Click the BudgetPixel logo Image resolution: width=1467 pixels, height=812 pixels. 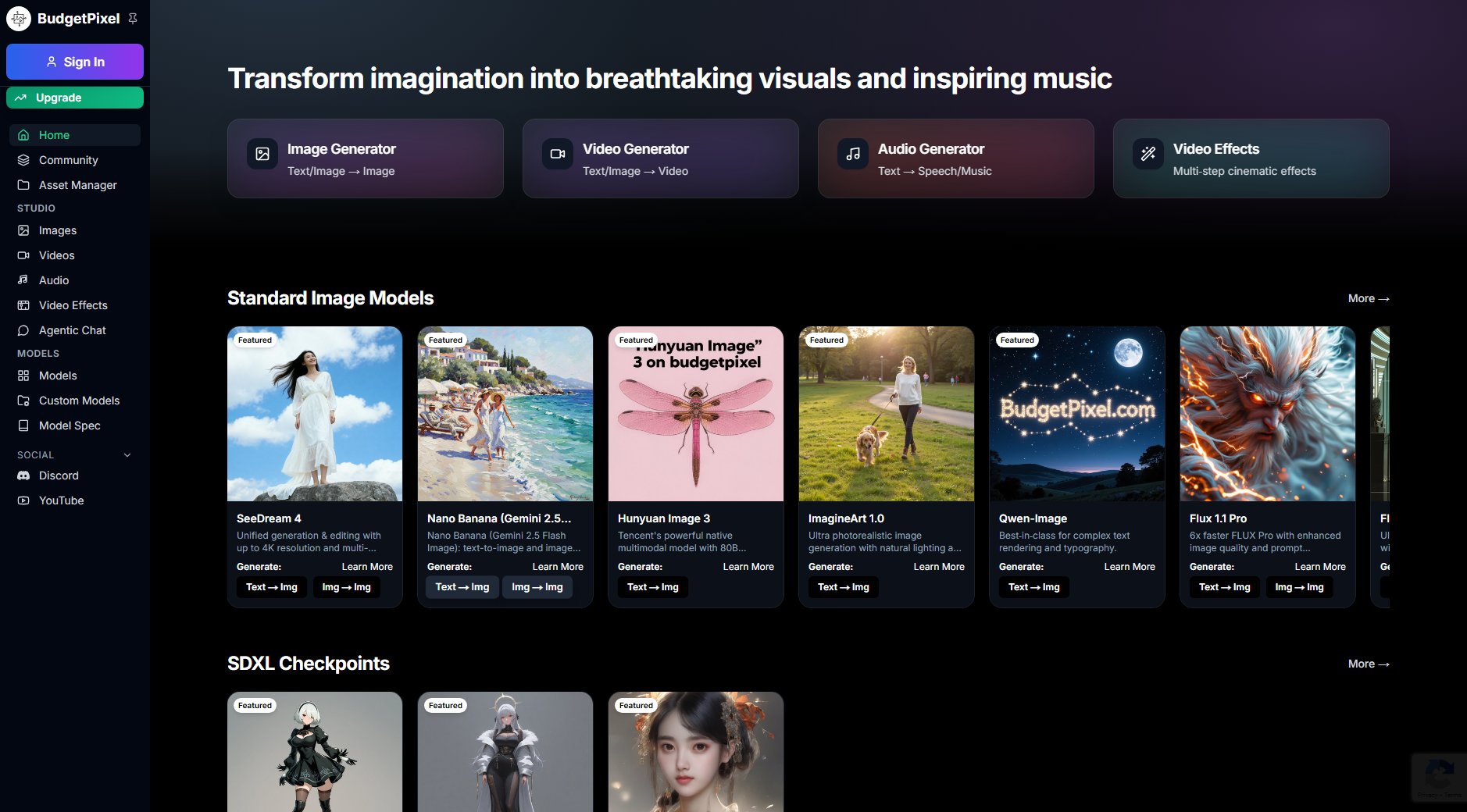click(x=18, y=18)
